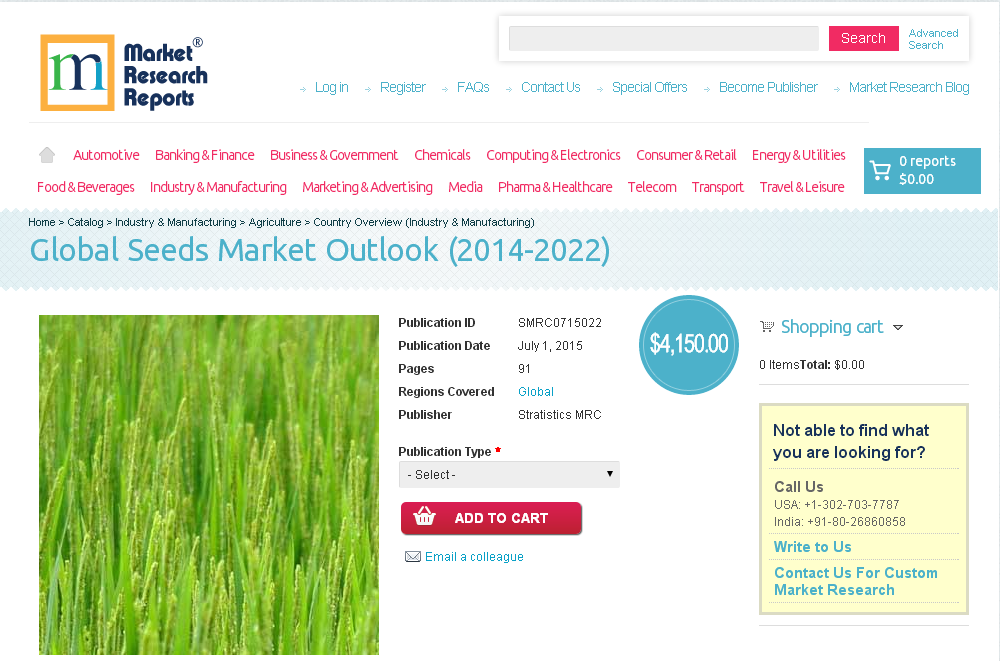Click the $4,150.00 price badge

pyautogui.click(x=688, y=344)
